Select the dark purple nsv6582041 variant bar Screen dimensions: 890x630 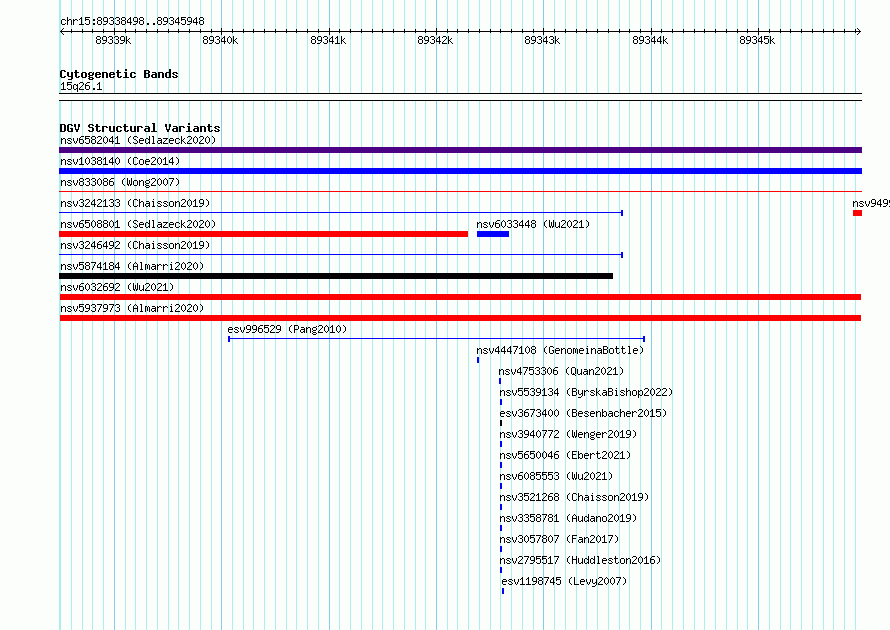[x=460, y=150]
